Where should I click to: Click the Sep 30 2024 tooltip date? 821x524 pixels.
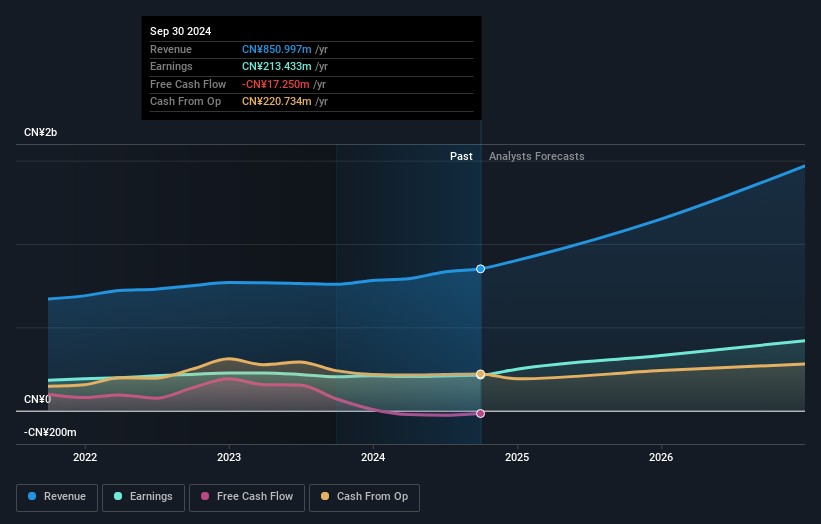click(x=180, y=32)
